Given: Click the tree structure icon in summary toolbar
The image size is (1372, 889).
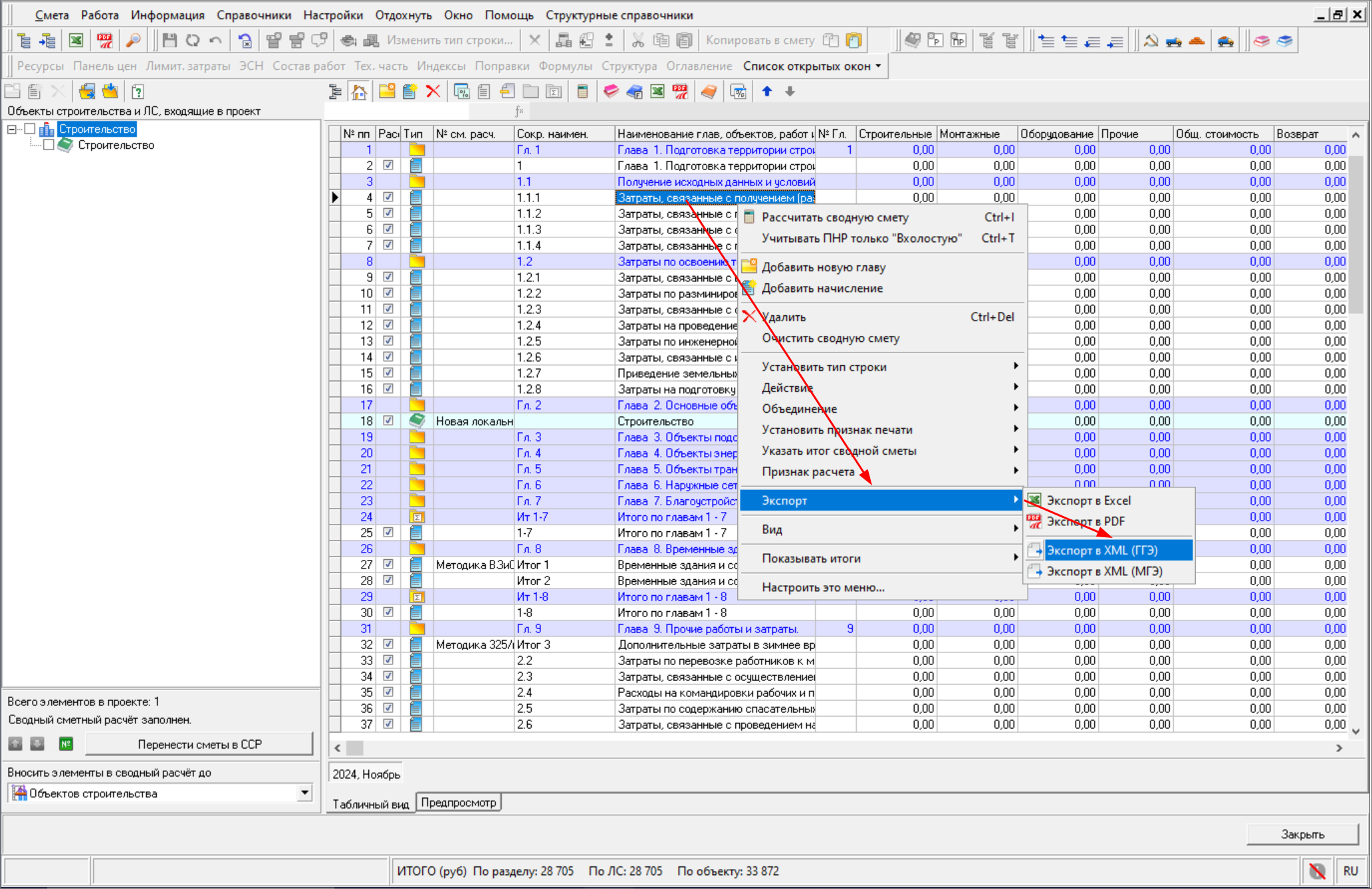Looking at the screenshot, I should (336, 92).
